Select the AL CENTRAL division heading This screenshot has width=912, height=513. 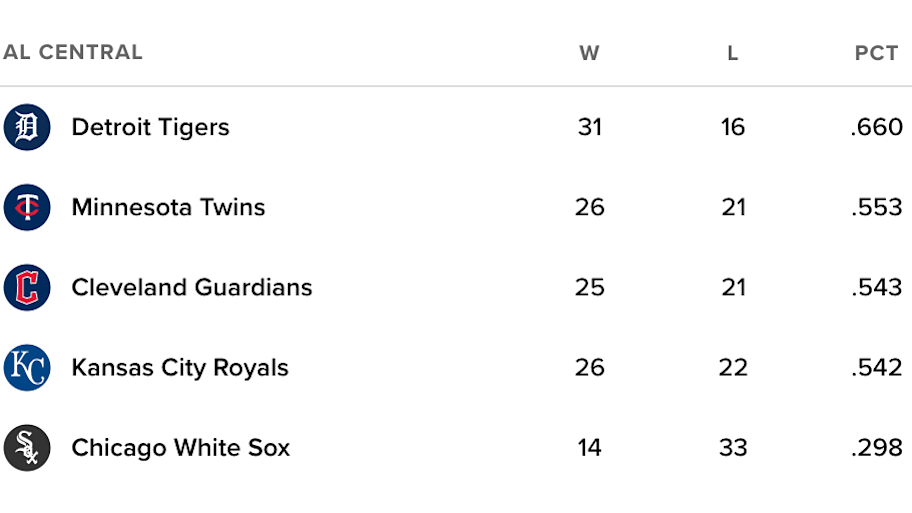tap(73, 52)
